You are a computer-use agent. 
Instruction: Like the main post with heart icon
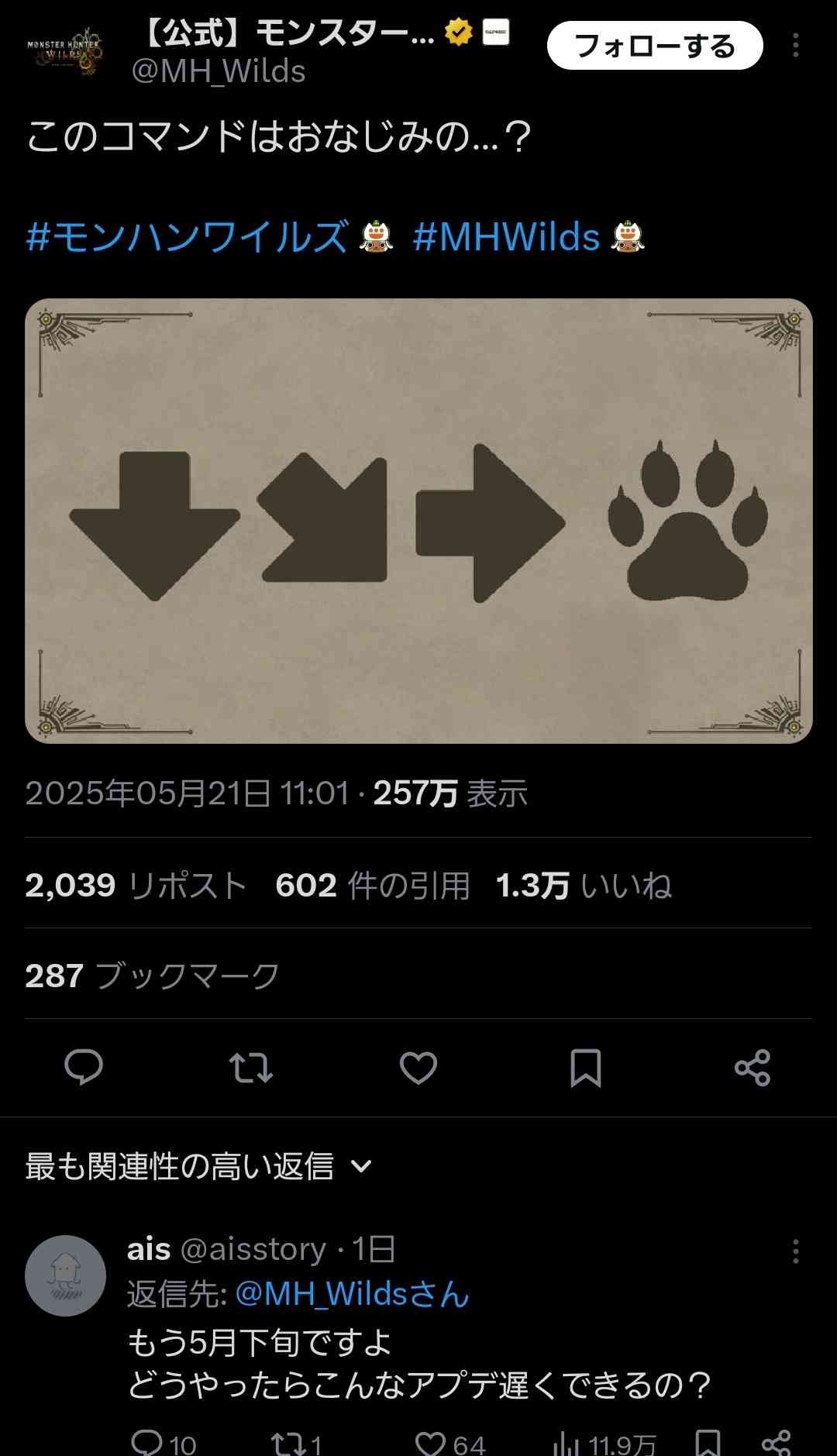418,1068
